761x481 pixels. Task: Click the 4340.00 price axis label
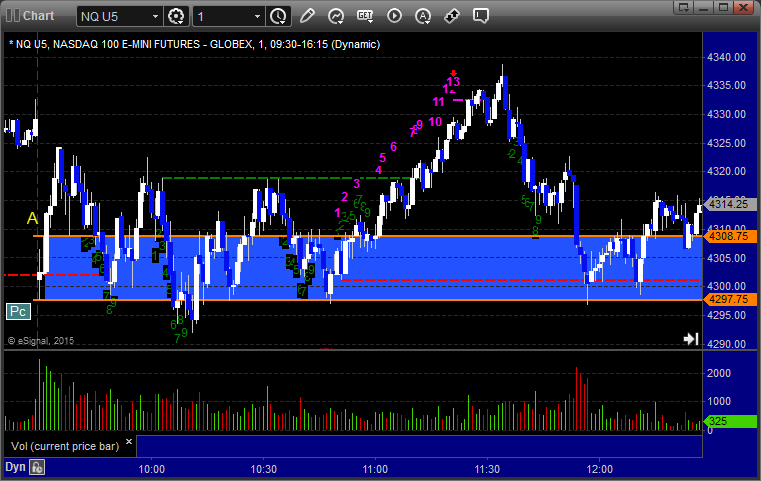[727, 57]
